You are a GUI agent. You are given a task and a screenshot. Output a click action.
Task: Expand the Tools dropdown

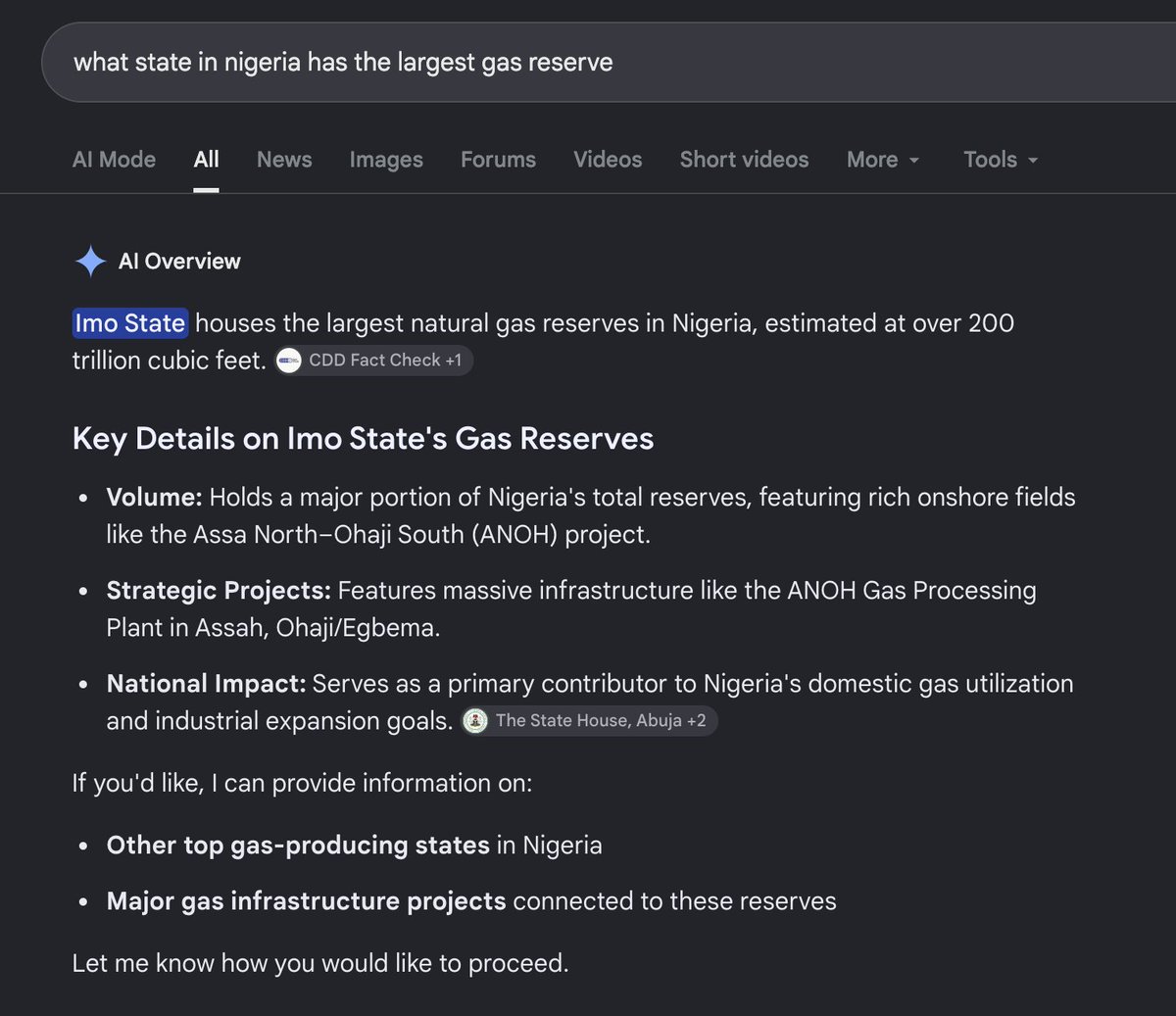coord(1001,160)
